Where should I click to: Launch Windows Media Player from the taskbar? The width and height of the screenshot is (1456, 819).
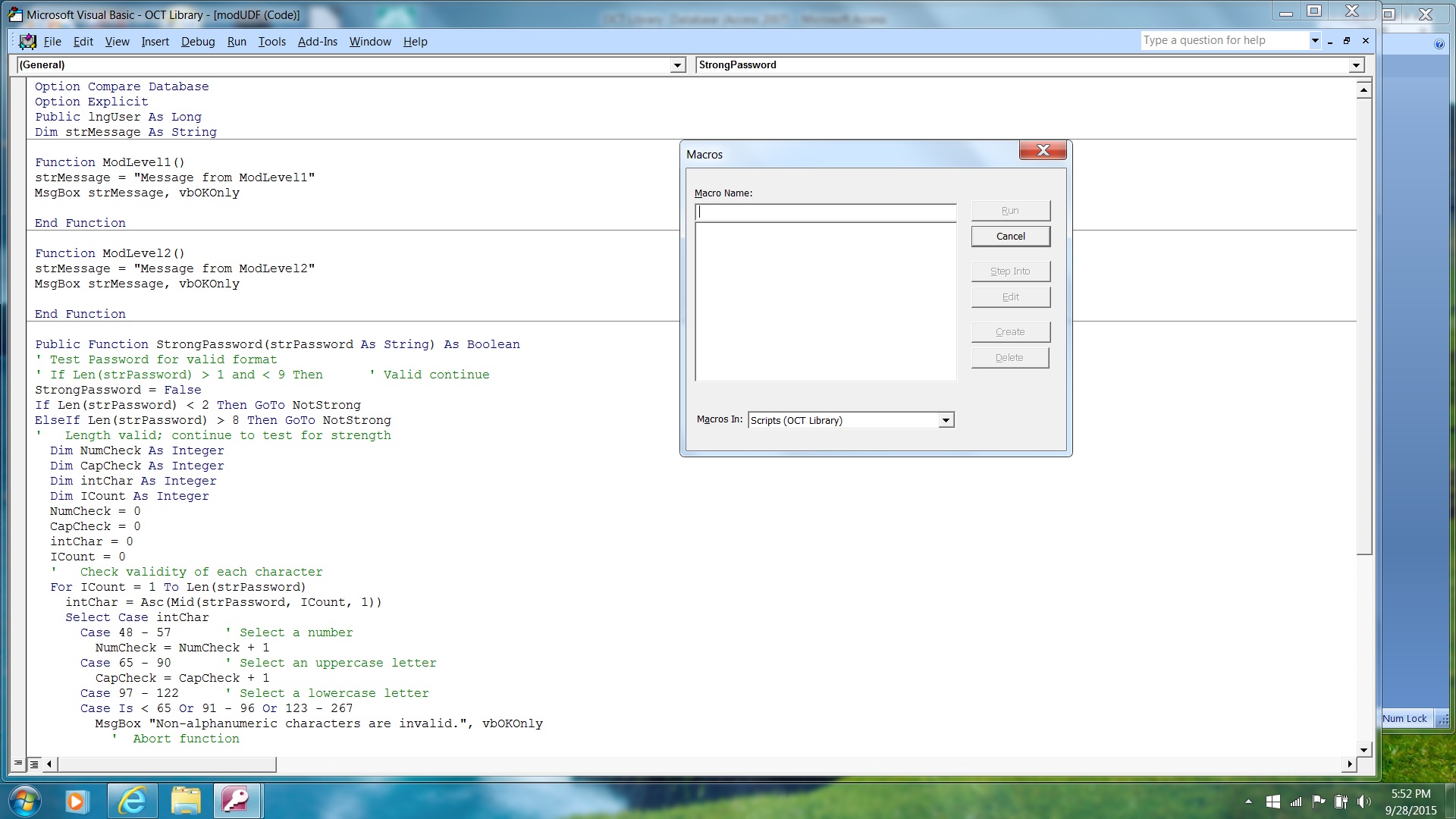77,801
